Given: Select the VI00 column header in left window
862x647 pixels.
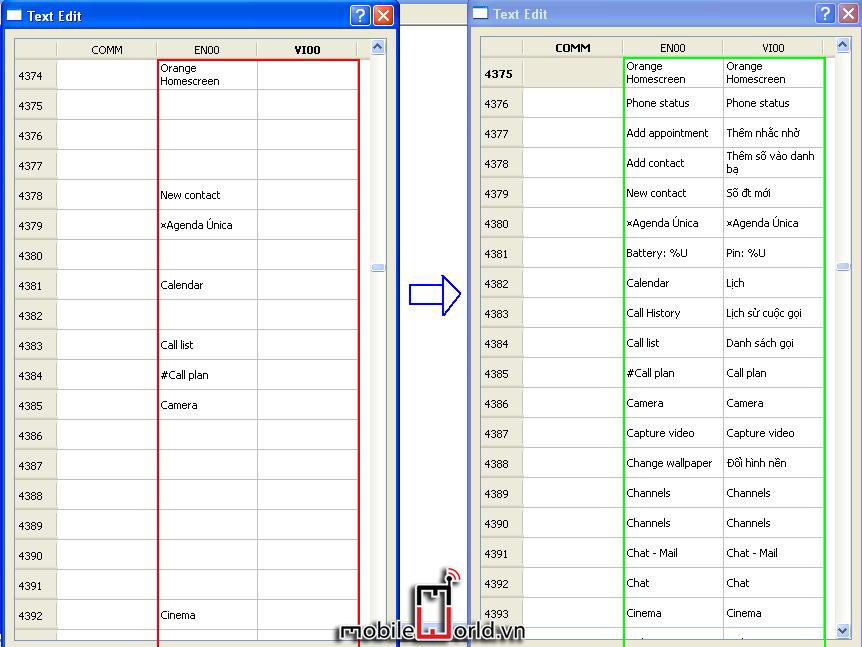Looking at the screenshot, I should pyautogui.click(x=307, y=50).
